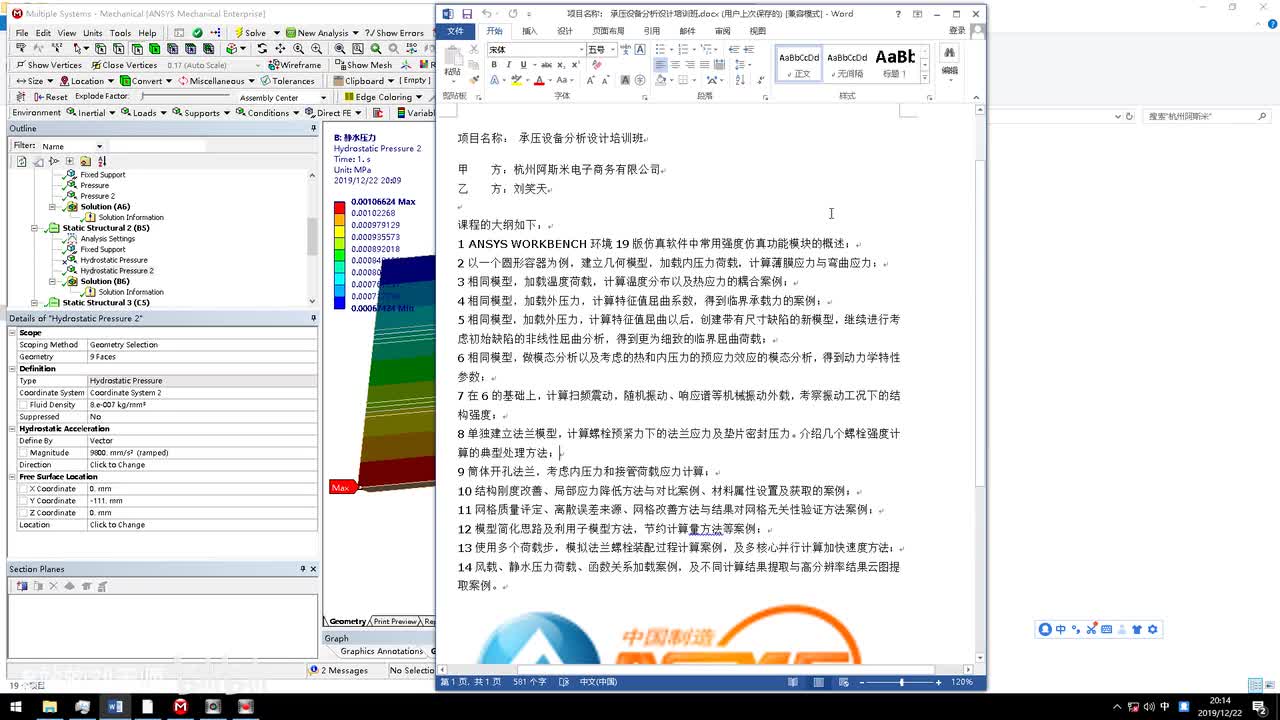
Task: Toggle the Z Coordinate parameter checkbox
Action: click(x=23, y=513)
